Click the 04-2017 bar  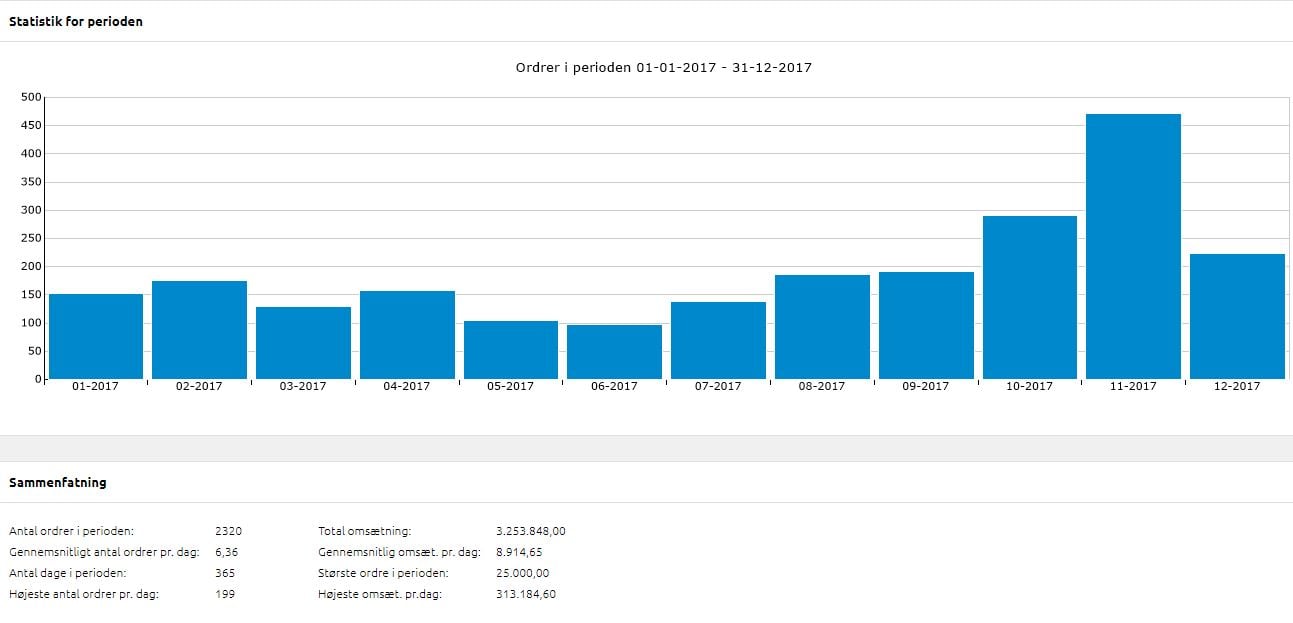point(407,335)
